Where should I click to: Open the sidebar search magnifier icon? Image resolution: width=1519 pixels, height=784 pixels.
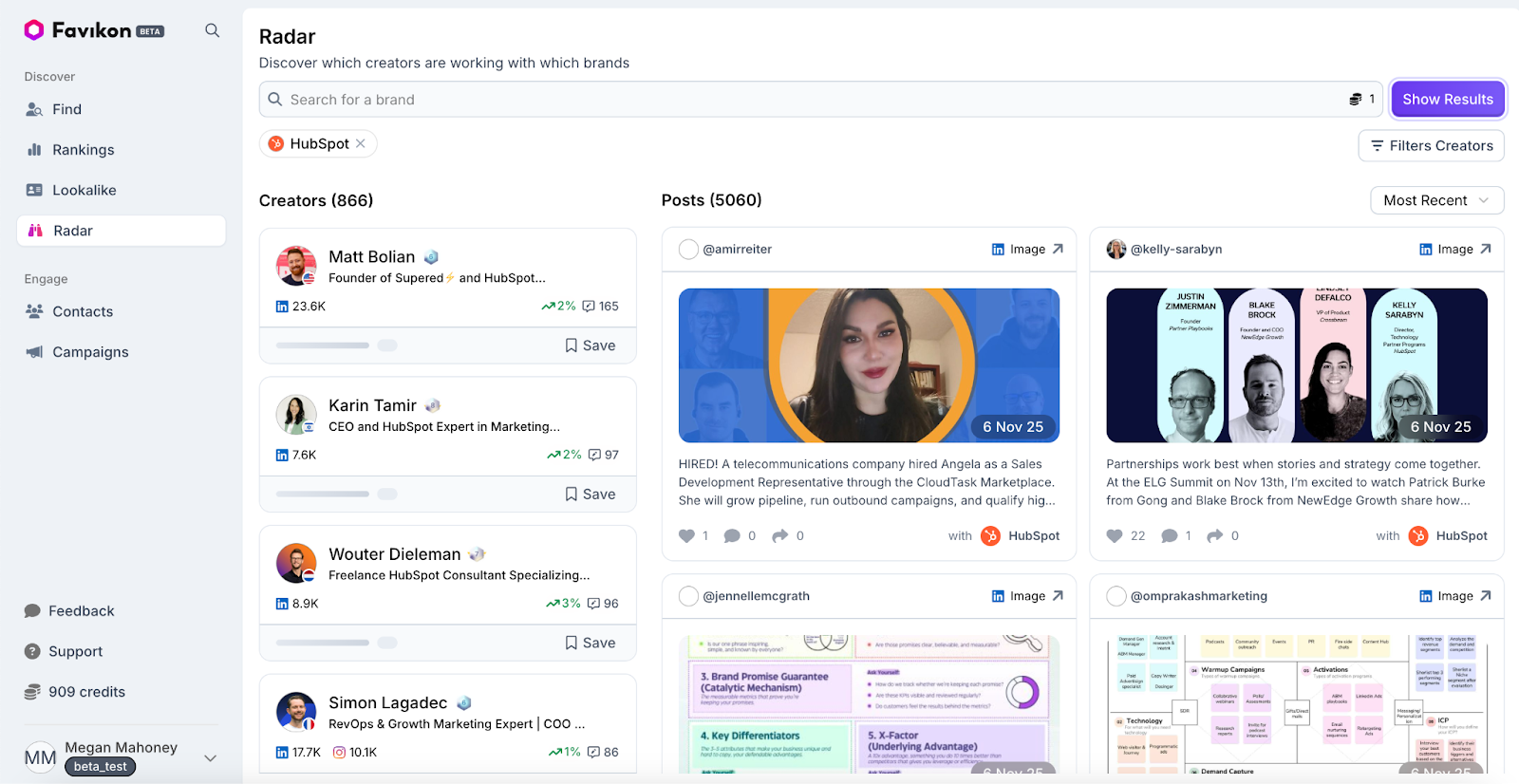pos(213,30)
